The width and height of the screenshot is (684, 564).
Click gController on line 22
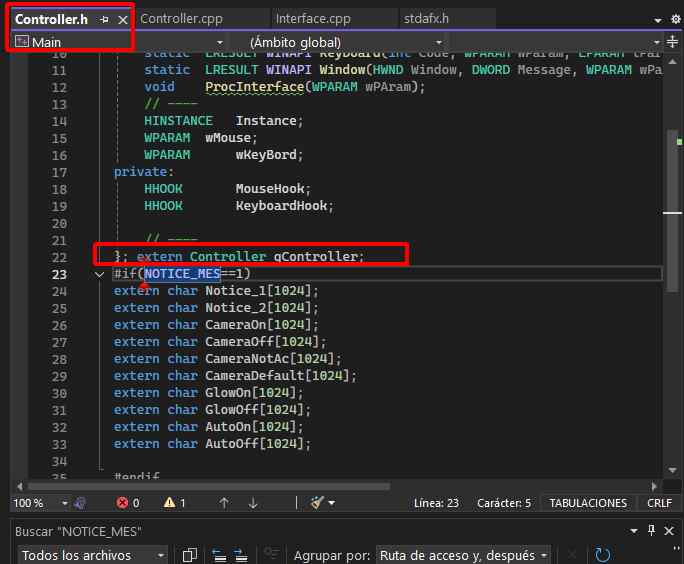tap(315, 256)
